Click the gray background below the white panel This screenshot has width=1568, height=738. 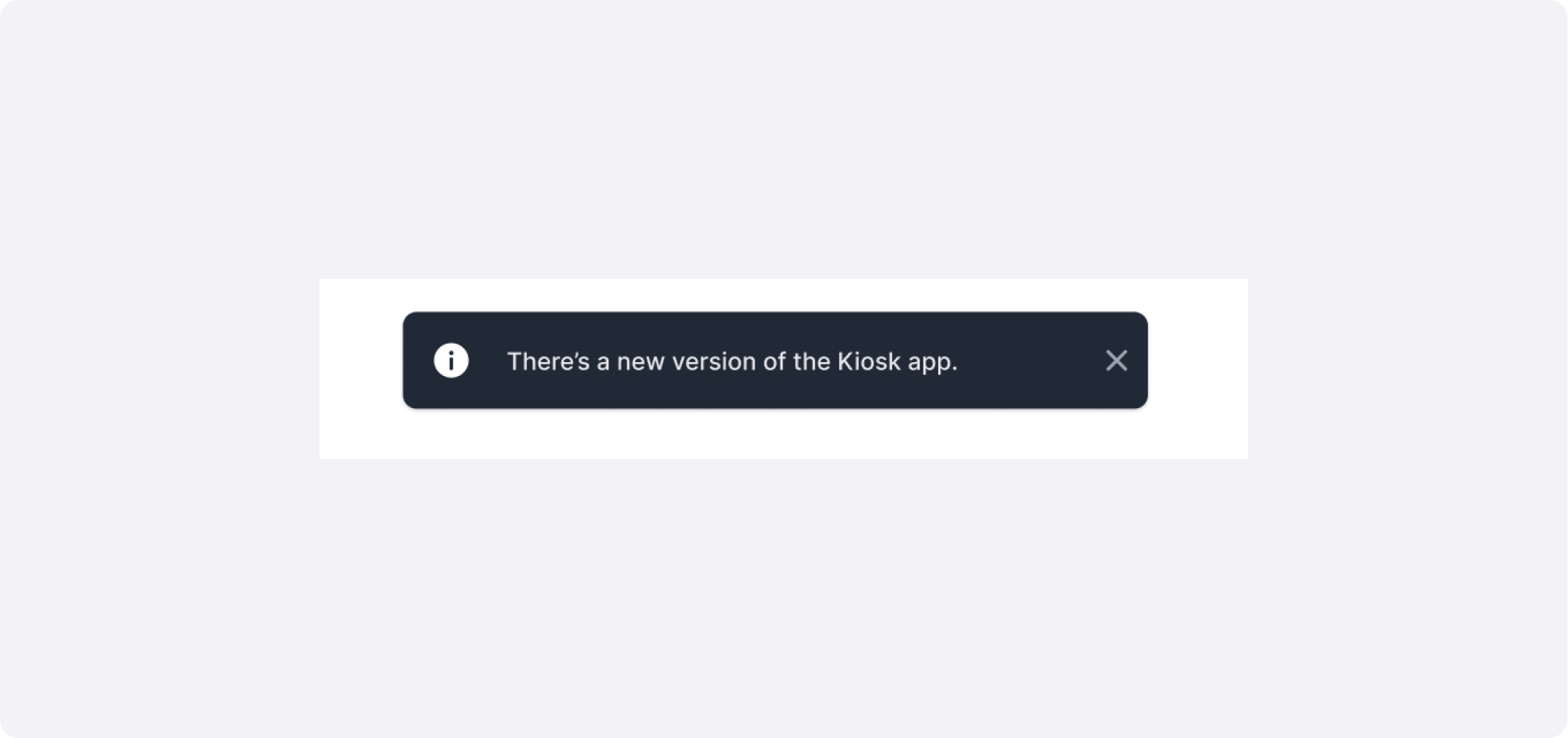pos(784,600)
